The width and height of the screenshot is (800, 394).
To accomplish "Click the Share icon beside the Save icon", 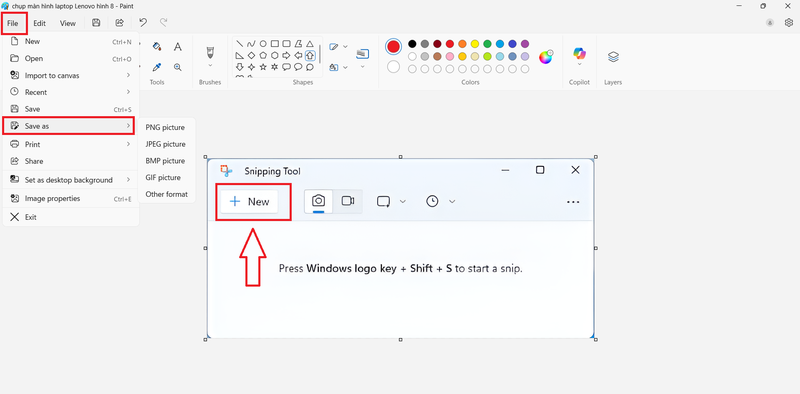I will point(119,23).
